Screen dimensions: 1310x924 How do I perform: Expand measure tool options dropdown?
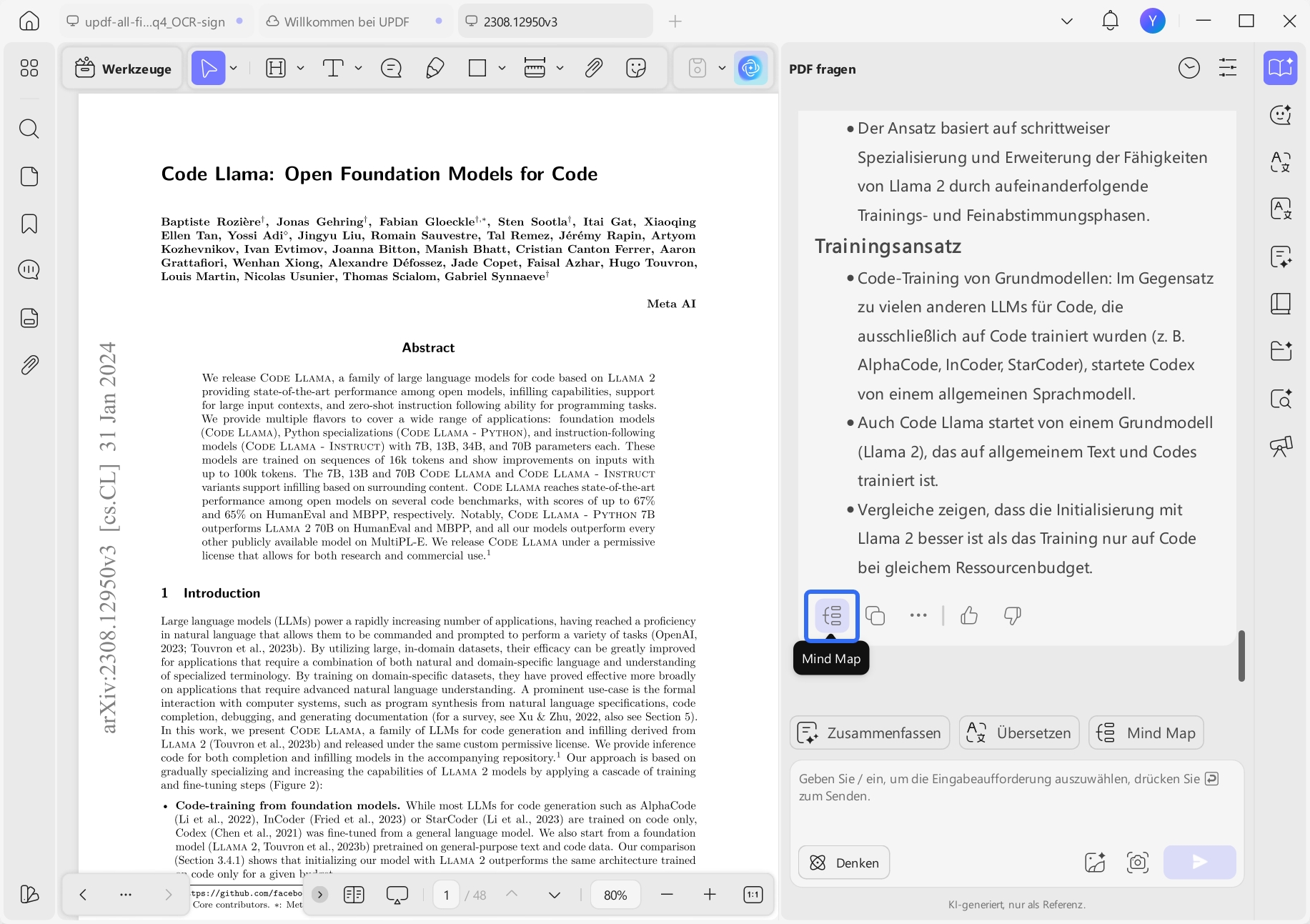(560, 68)
